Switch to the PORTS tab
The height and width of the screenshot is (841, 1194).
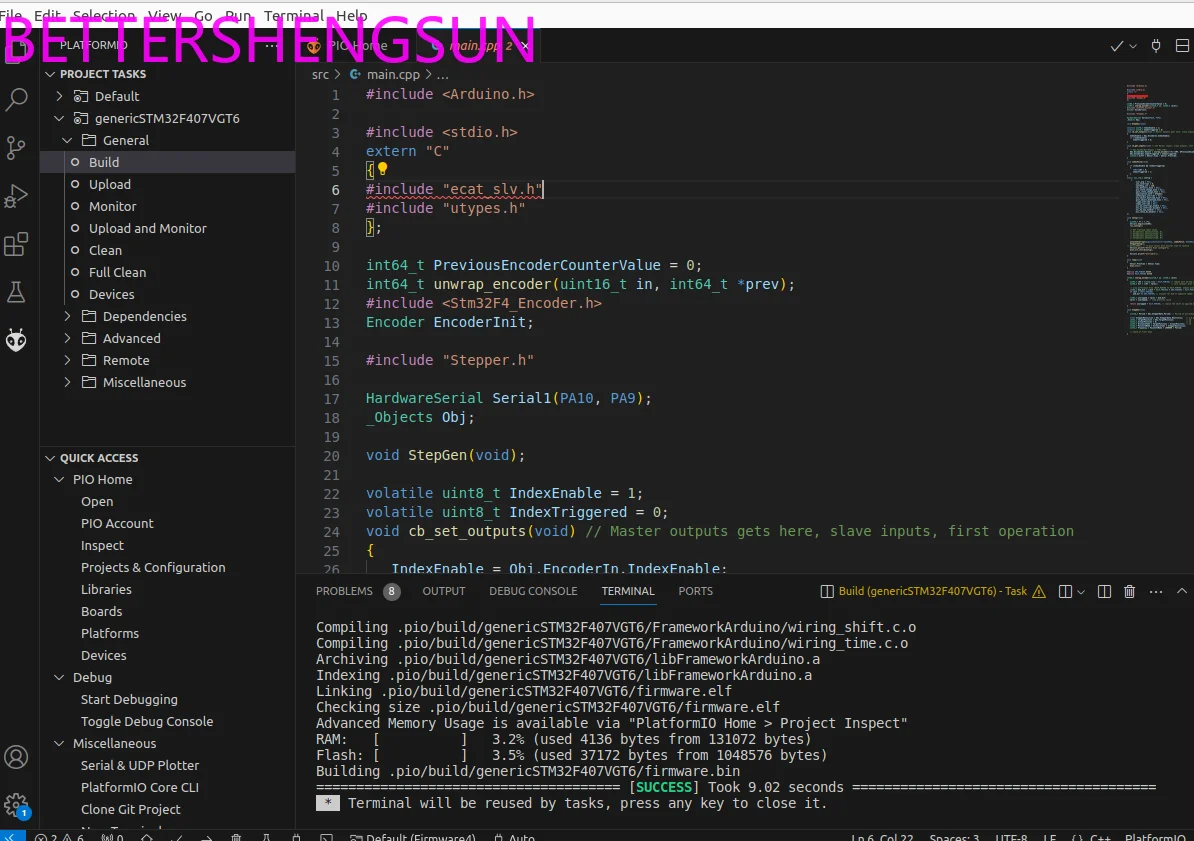click(x=695, y=591)
